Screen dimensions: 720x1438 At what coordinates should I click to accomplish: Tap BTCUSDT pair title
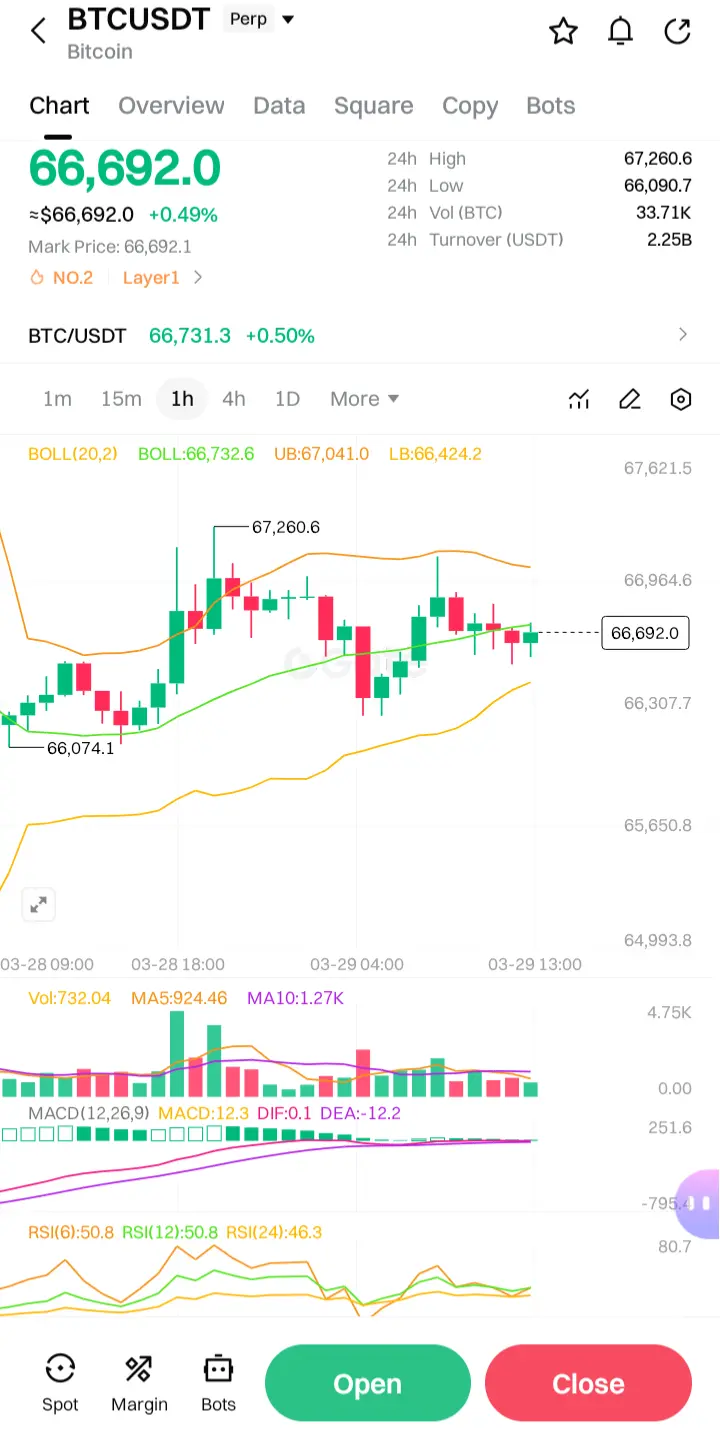click(139, 18)
